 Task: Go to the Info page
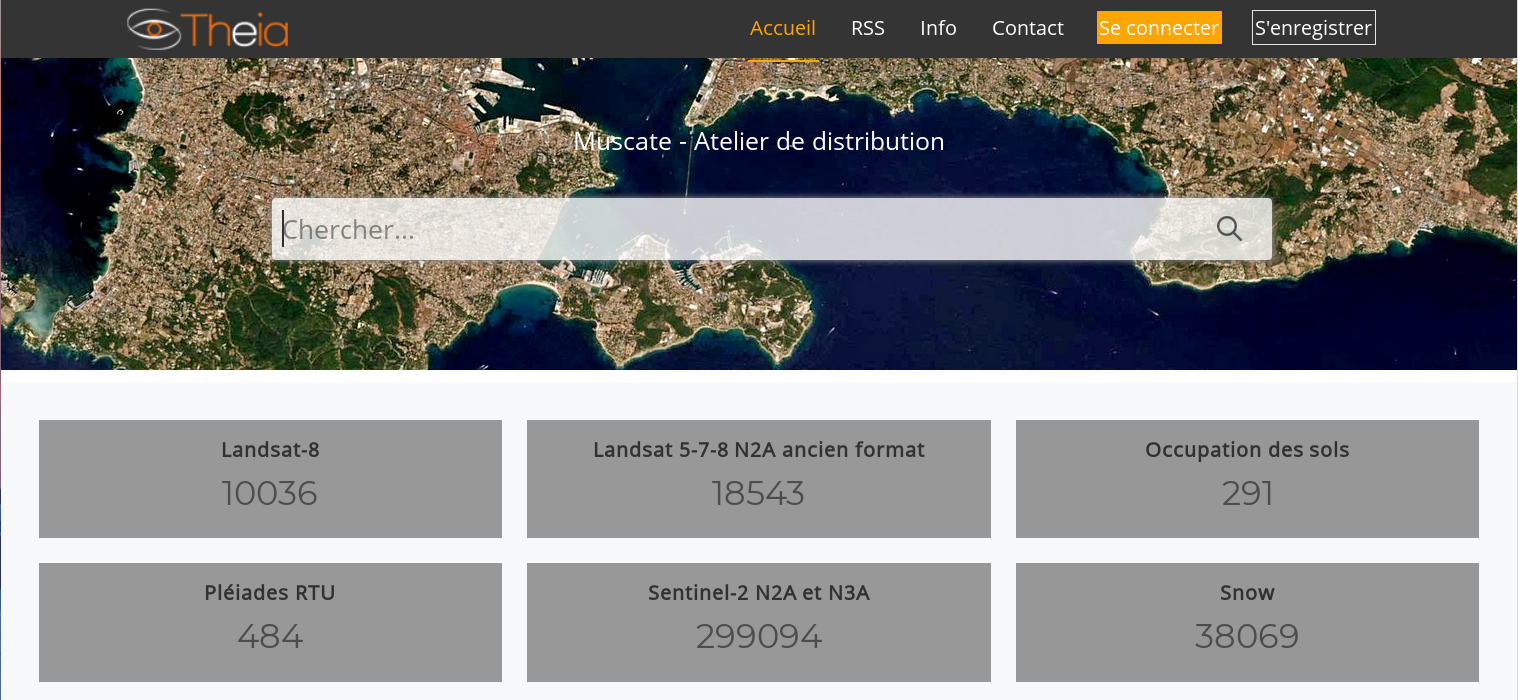pyautogui.click(x=938, y=28)
